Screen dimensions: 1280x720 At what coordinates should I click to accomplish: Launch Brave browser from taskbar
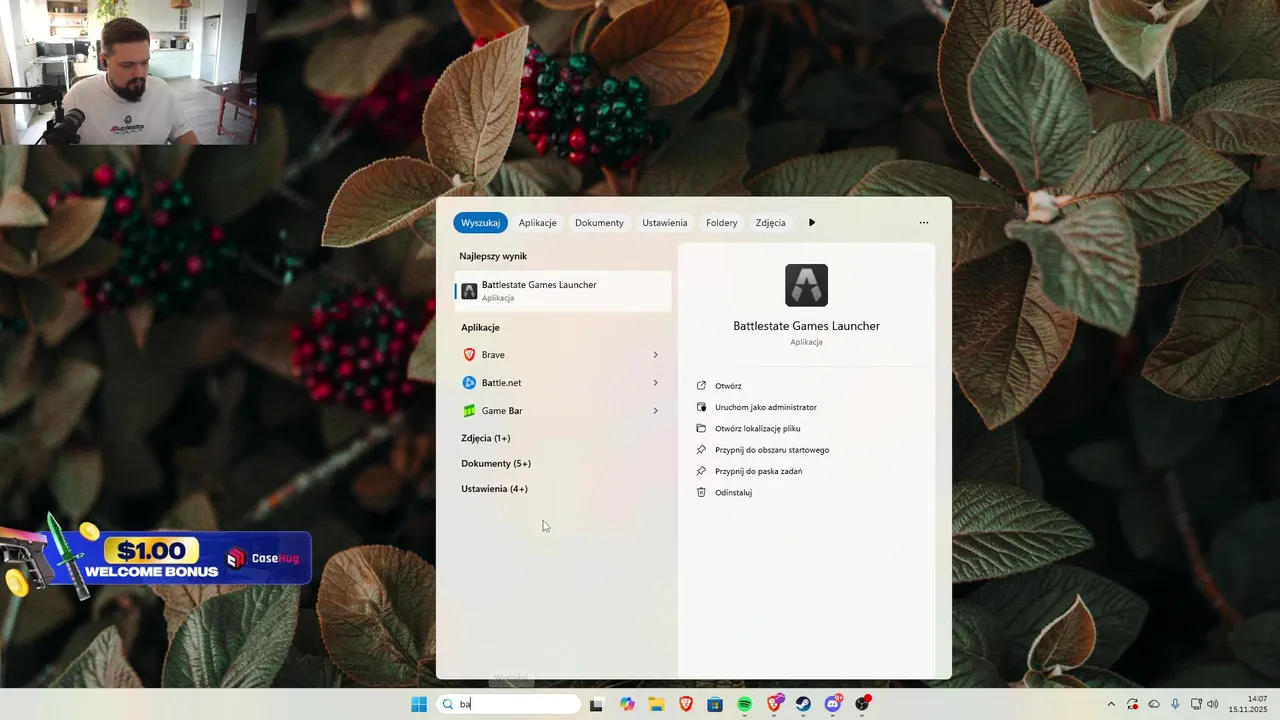point(686,704)
